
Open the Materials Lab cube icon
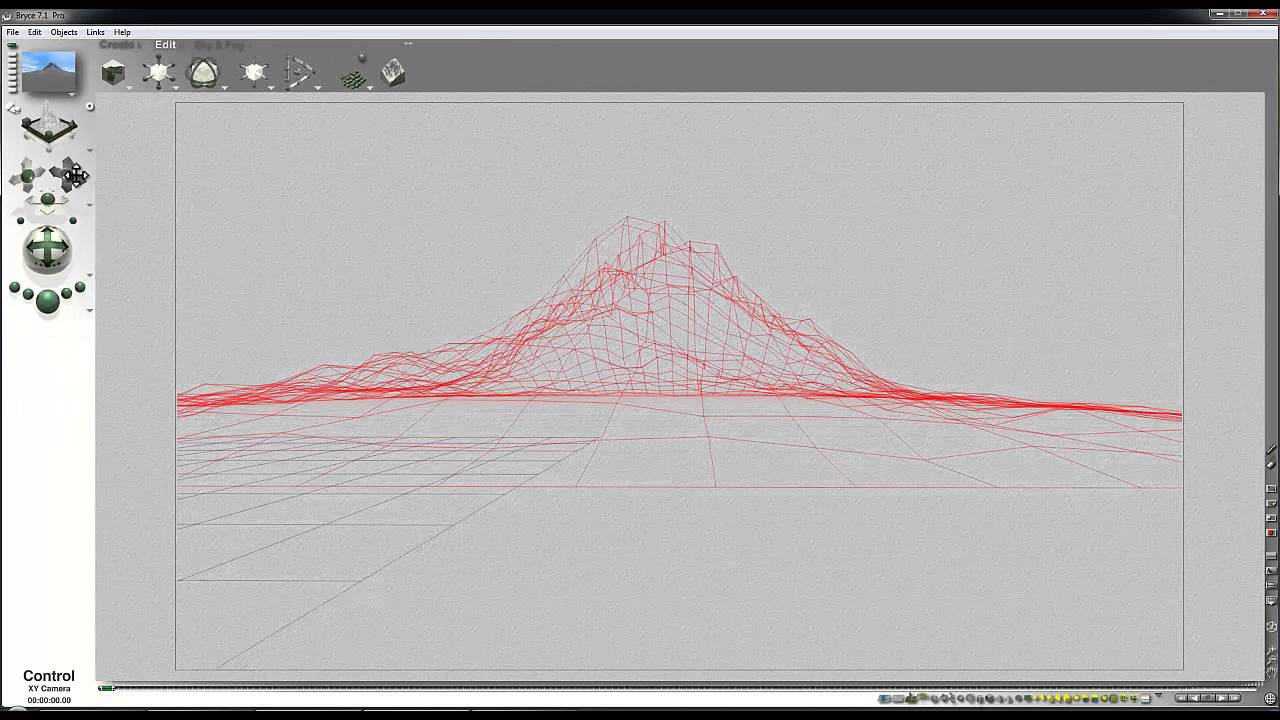[x=113, y=72]
